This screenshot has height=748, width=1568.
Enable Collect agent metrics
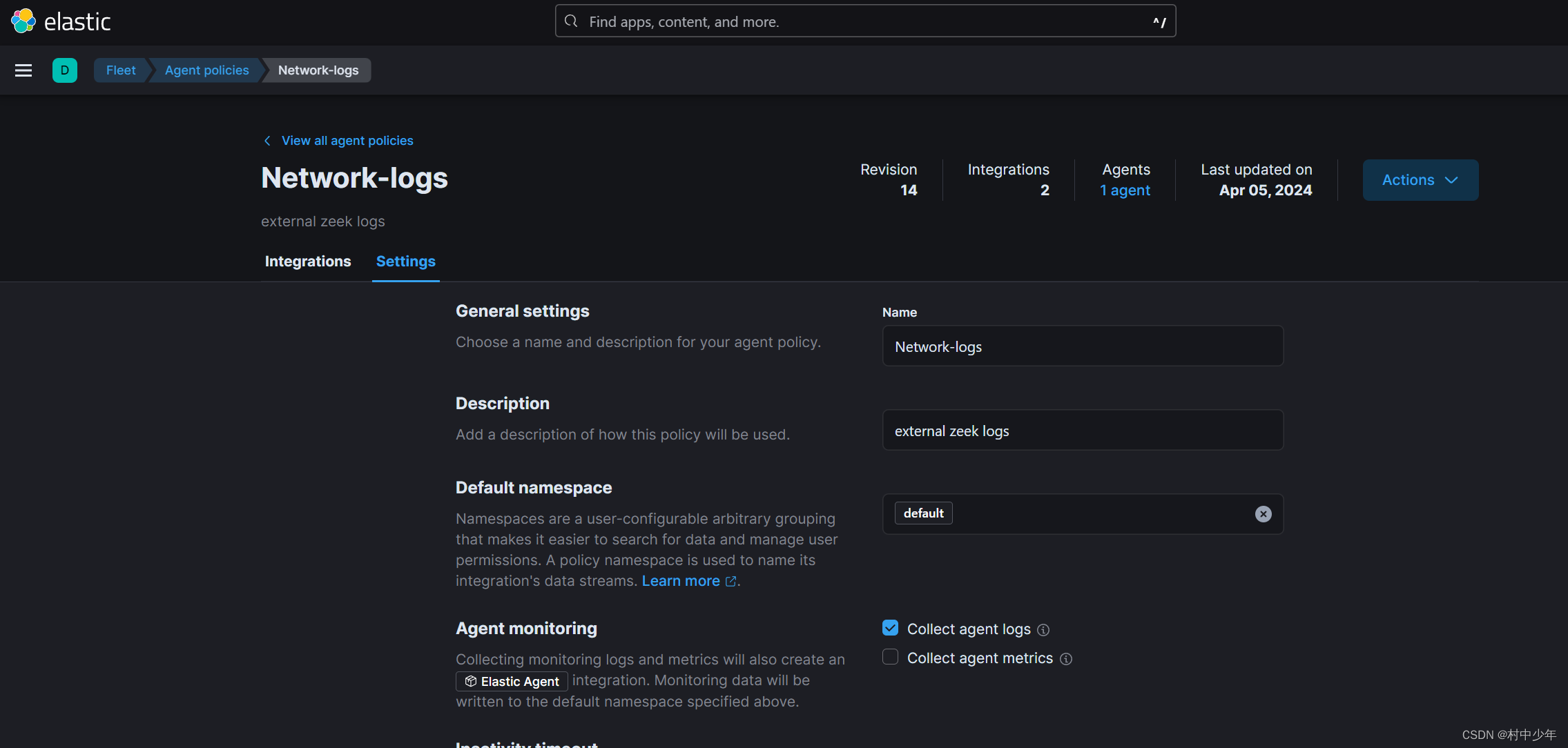click(891, 657)
